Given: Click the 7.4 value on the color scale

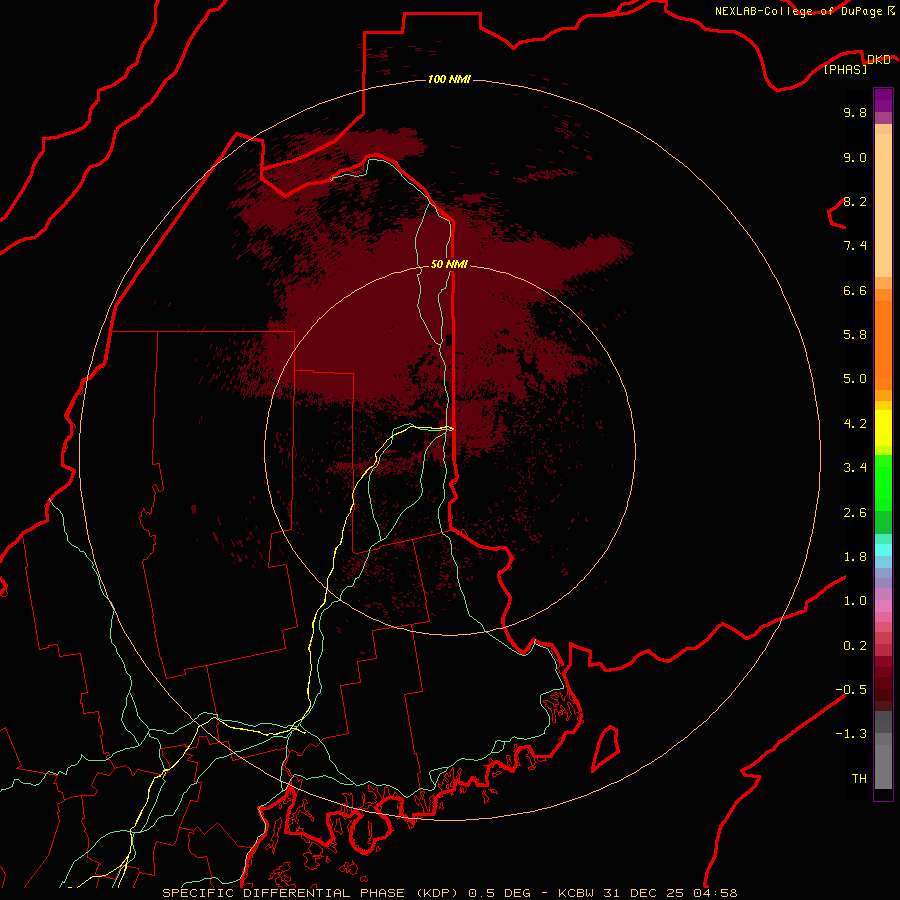Looking at the screenshot, I should (x=855, y=246).
